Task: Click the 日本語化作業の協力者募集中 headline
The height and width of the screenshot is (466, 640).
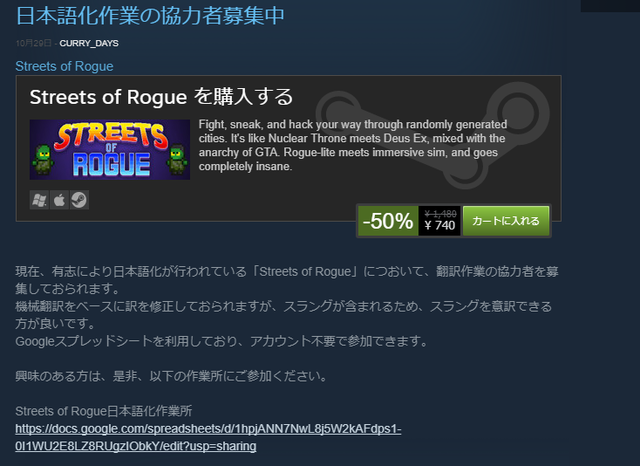Action: 150,16
